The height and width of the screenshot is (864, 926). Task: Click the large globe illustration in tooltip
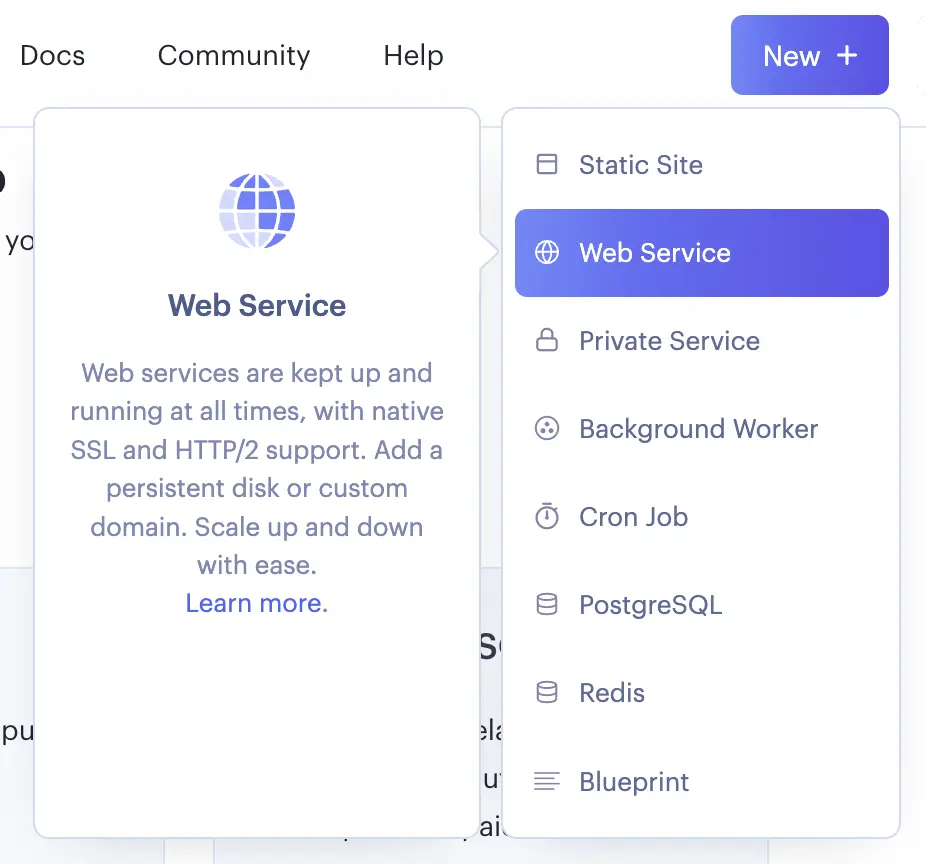click(x=257, y=211)
